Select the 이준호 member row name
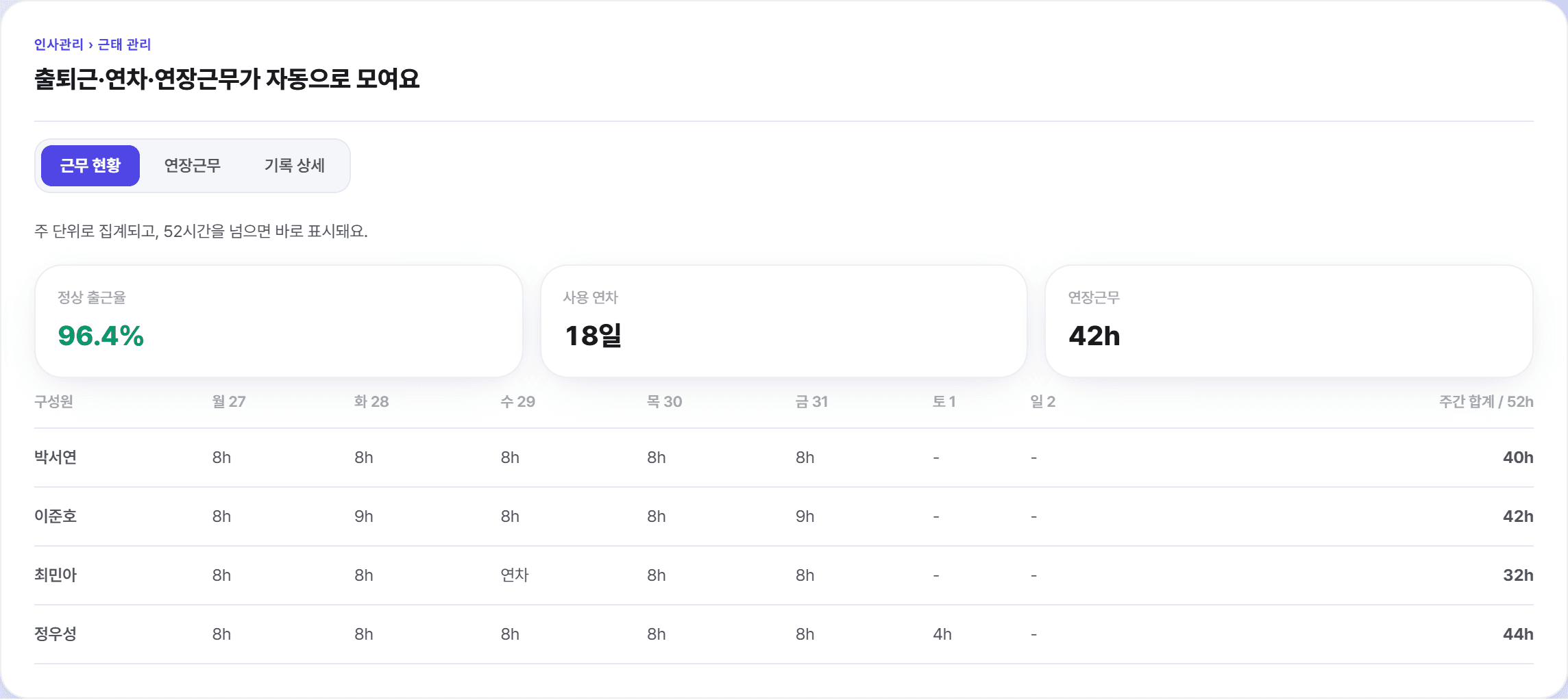Image resolution: width=1568 pixels, height=700 pixels. pos(56,516)
